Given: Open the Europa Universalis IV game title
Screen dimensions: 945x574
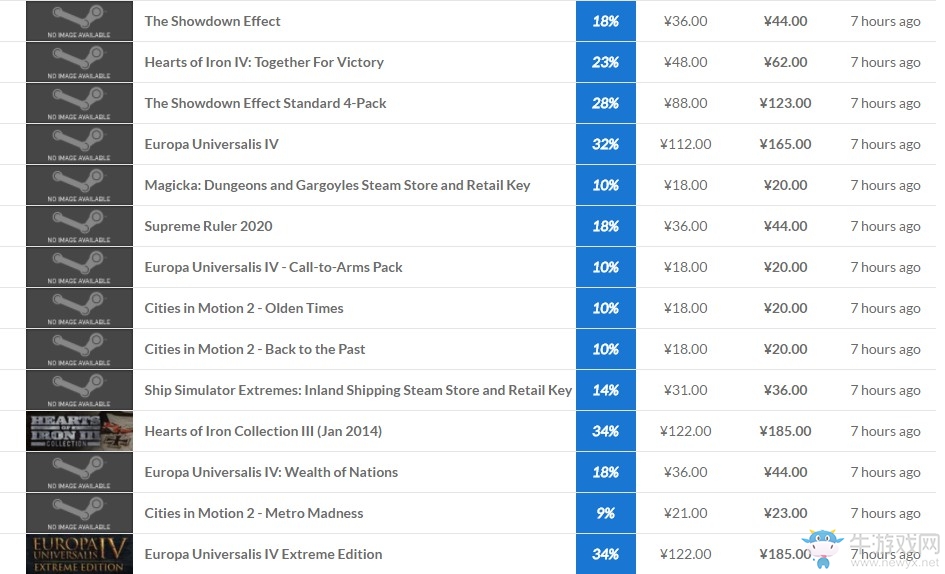Looking at the screenshot, I should pos(212,144).
